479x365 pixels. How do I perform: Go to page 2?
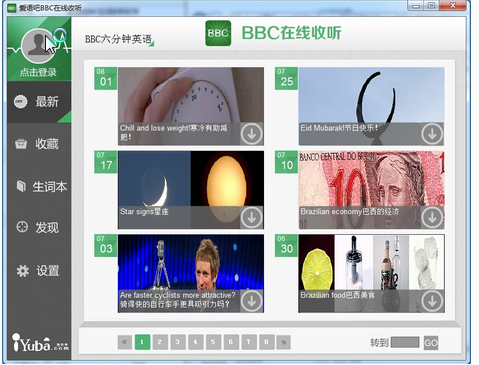point(160,342)
